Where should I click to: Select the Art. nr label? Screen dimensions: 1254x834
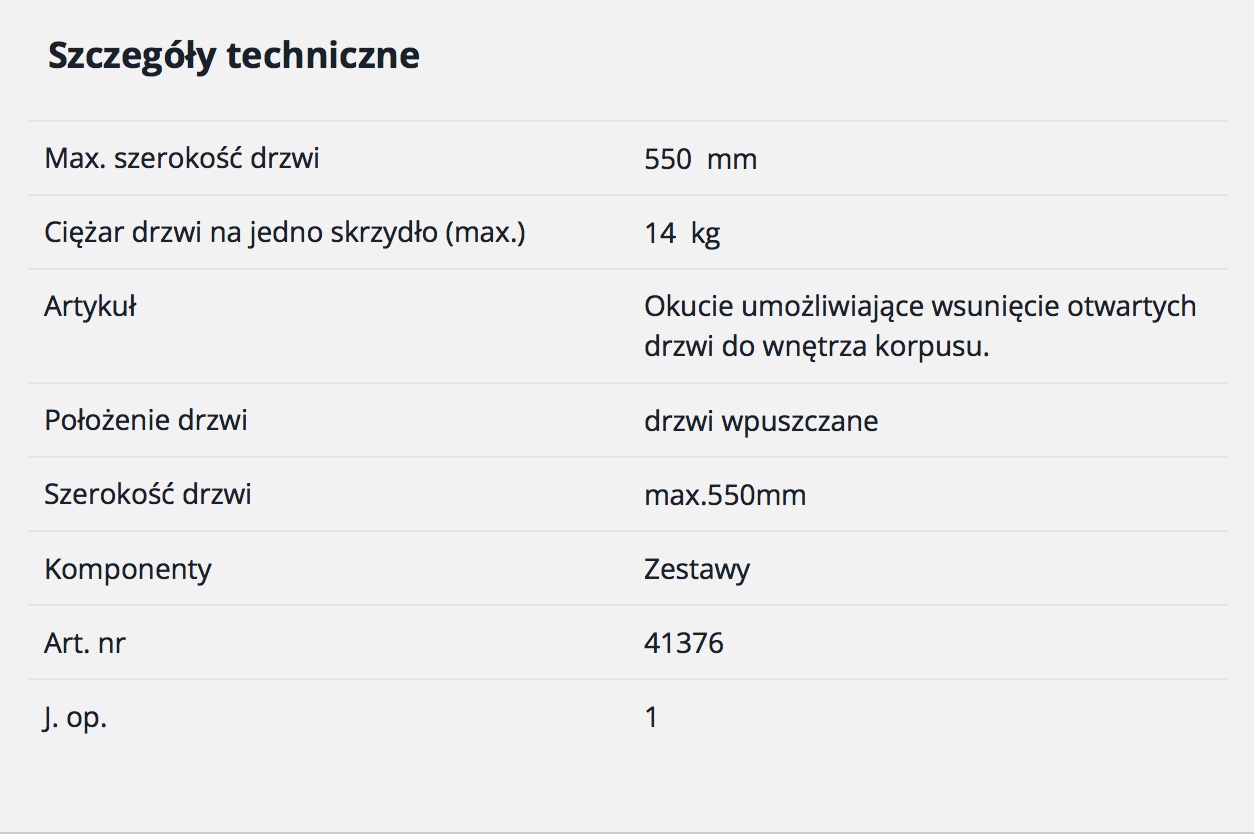coord(85,643)
